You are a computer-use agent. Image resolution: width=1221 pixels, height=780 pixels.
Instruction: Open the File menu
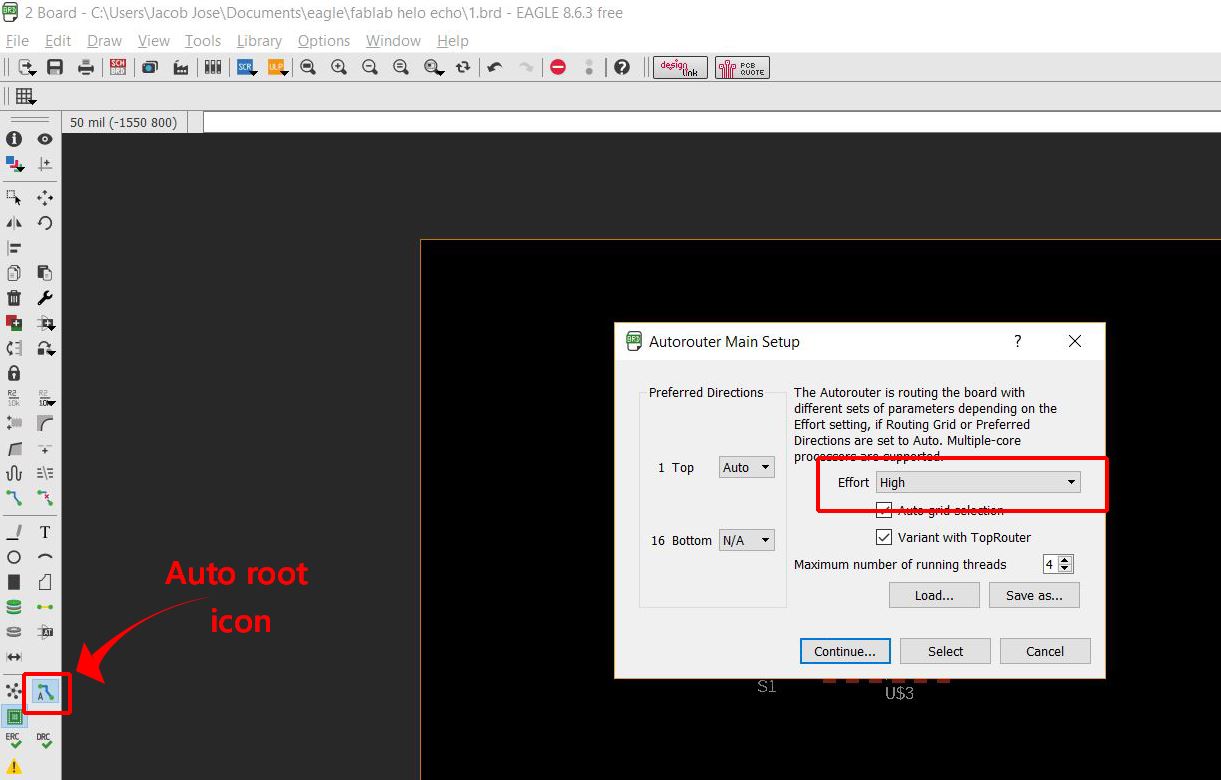(x=17, y=41)
